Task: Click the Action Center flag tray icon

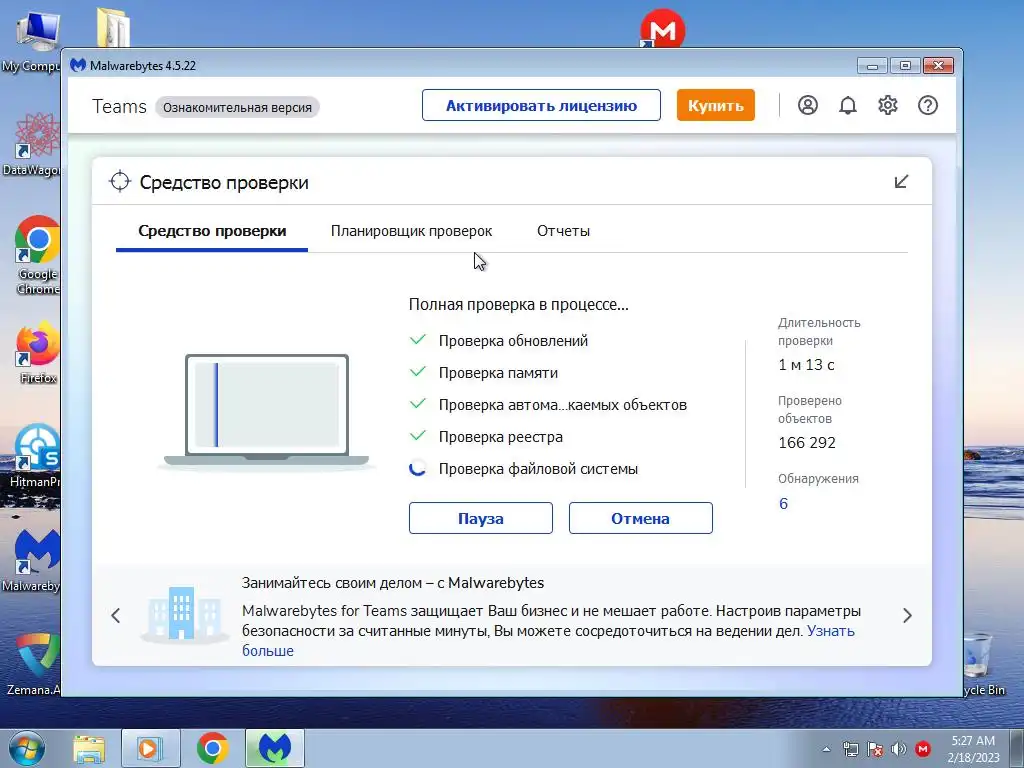Action: pos(874,749)
